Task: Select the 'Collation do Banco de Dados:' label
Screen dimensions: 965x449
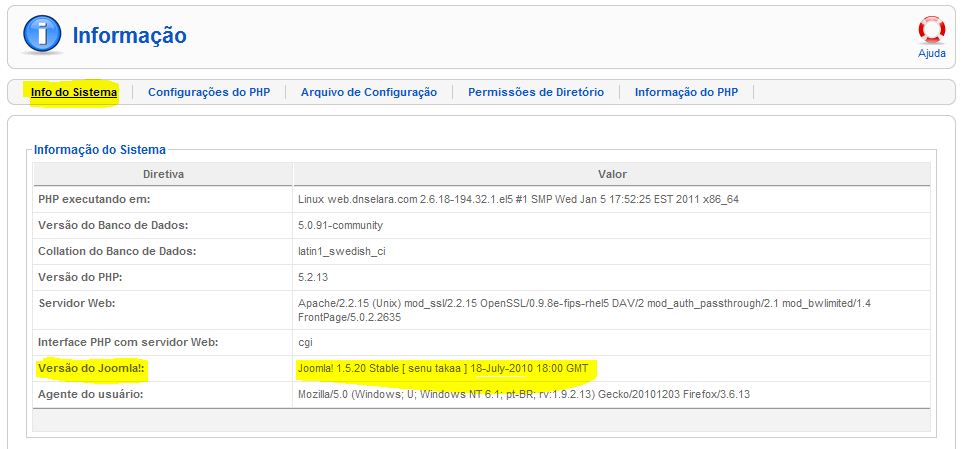Action: pos(118,252)
